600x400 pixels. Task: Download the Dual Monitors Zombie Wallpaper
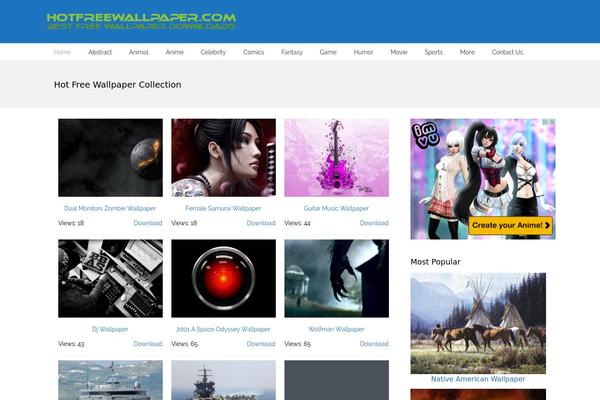[x=148, y=223]
